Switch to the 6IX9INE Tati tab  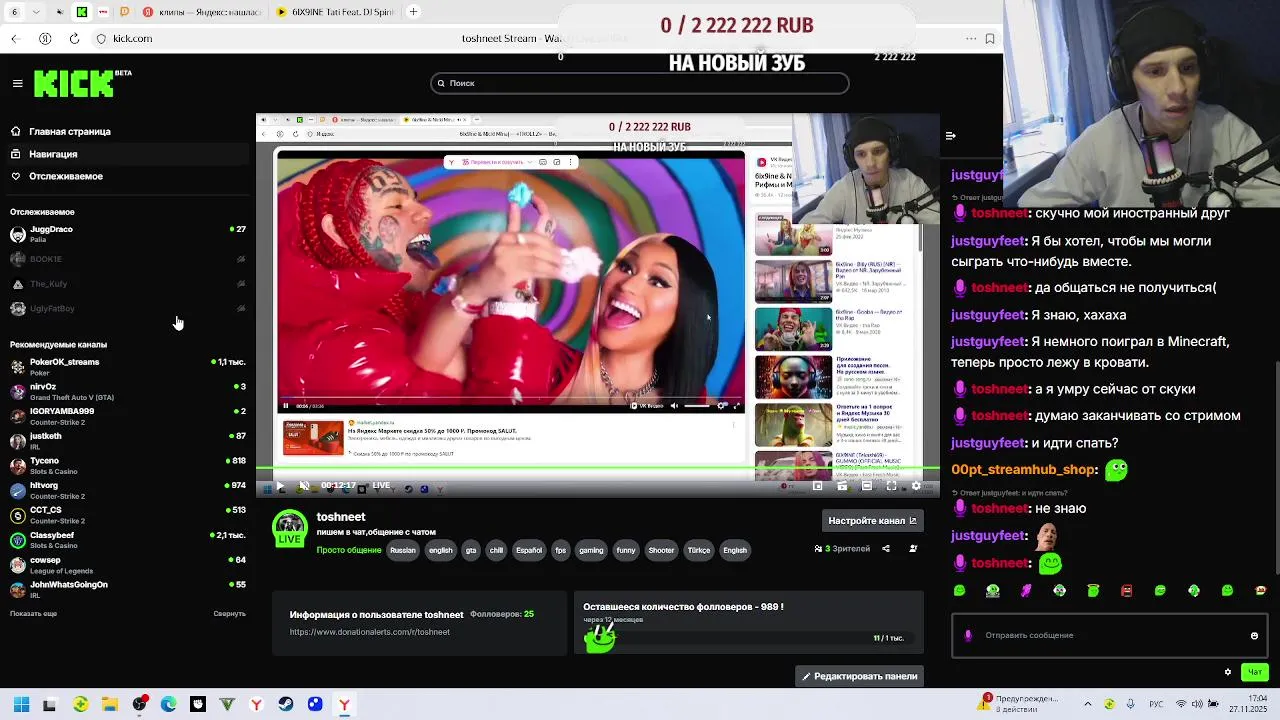point(337,12)
